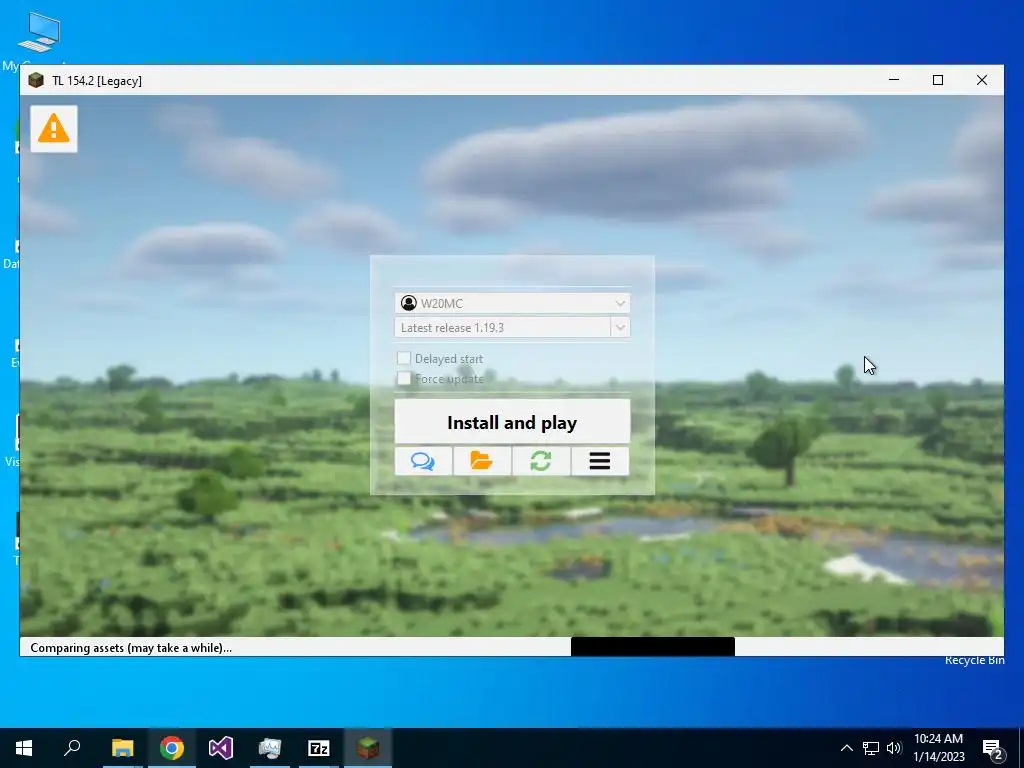1024x768 pixels.
Task: Click the green refresh arrows button
Action: 541,461
